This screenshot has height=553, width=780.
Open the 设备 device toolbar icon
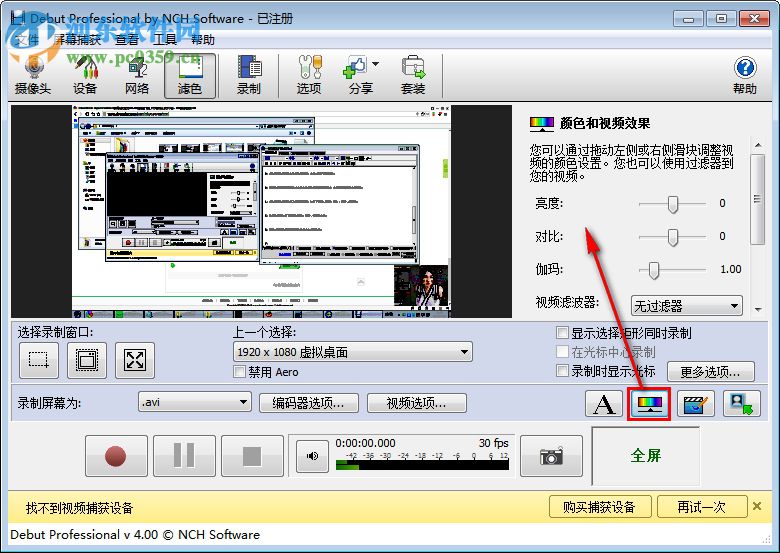pos(85,76)
